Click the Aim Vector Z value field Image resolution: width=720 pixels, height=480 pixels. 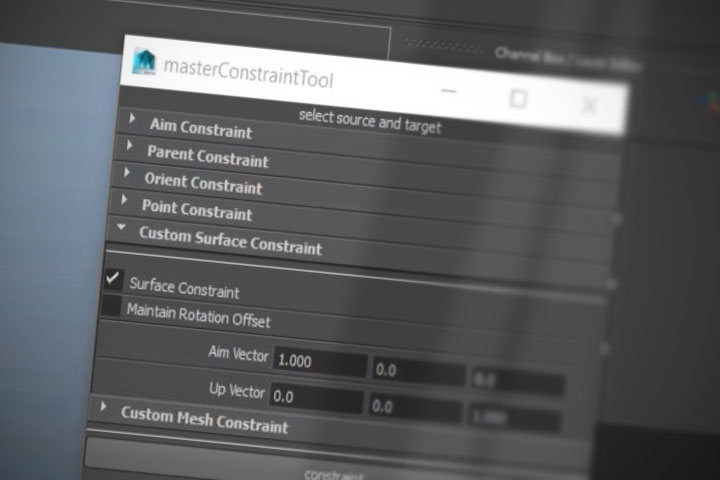[x=518, y=382]
